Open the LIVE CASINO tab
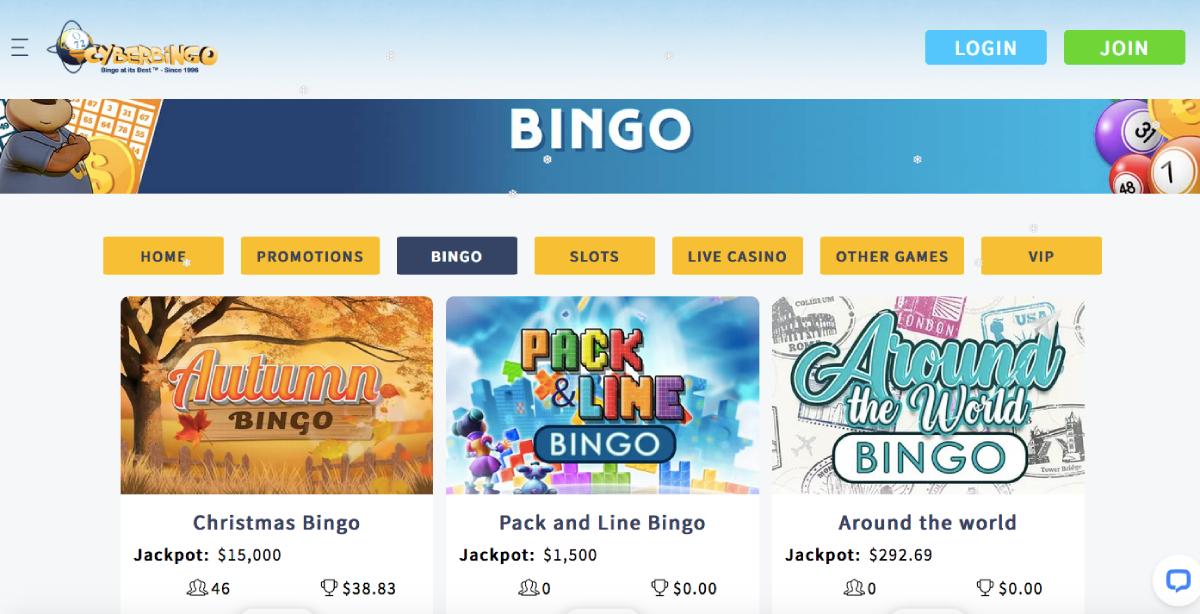 point(737,256)
